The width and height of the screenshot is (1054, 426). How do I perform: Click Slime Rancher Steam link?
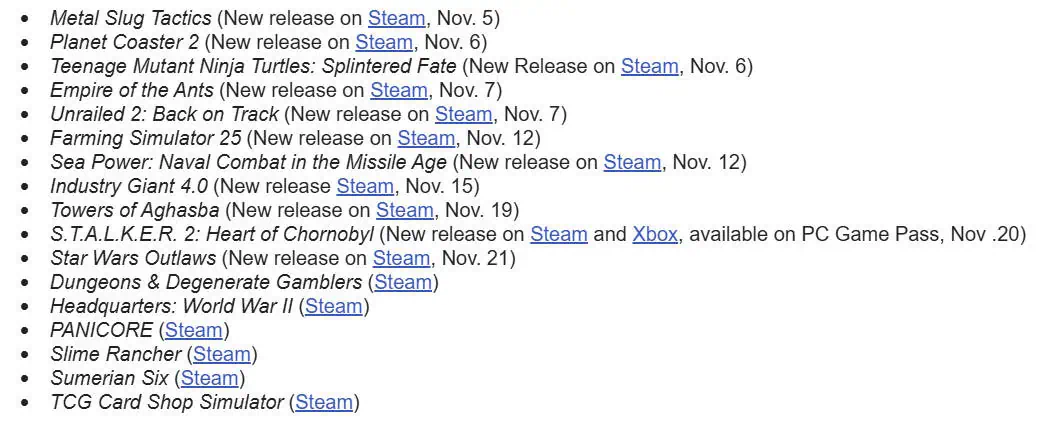[x=222, y=354]
